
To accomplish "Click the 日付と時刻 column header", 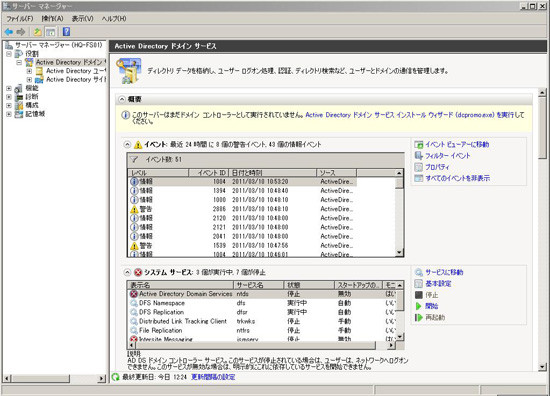I will pos(273,173).
